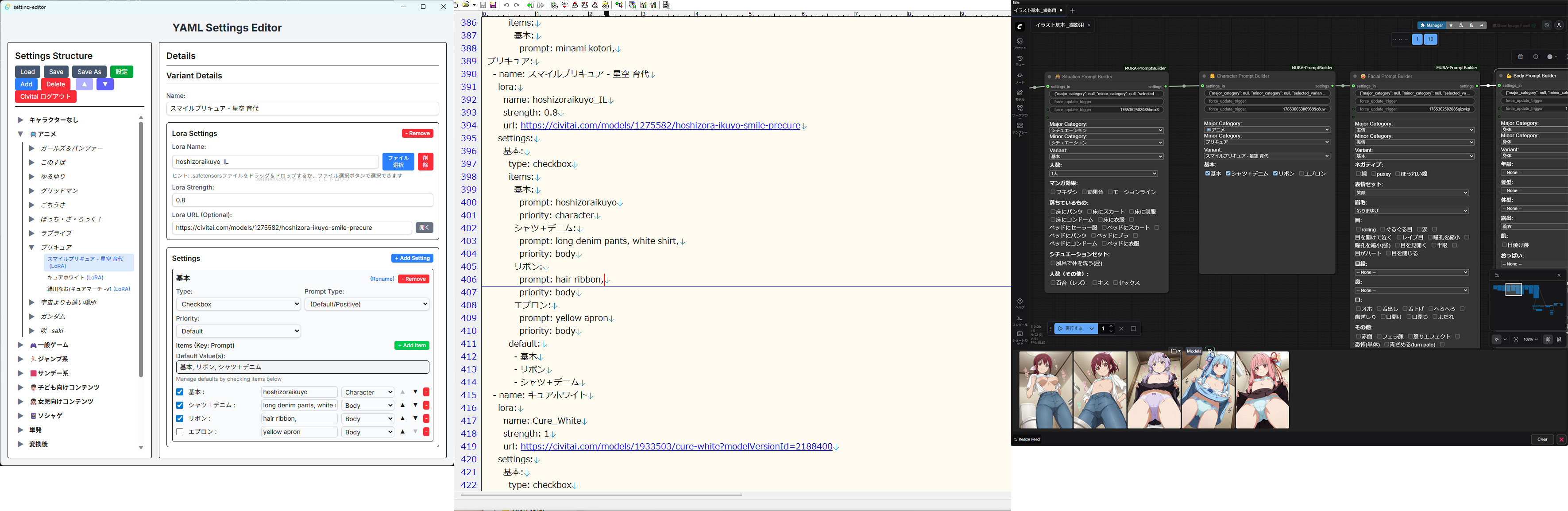Open the ComfyUI Manager panel
The image size is (1568, 511).
point(1431,26)
